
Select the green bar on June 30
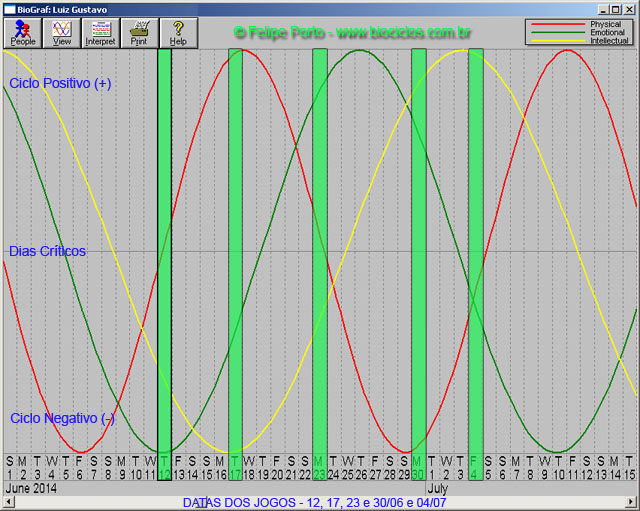(419, 250)
